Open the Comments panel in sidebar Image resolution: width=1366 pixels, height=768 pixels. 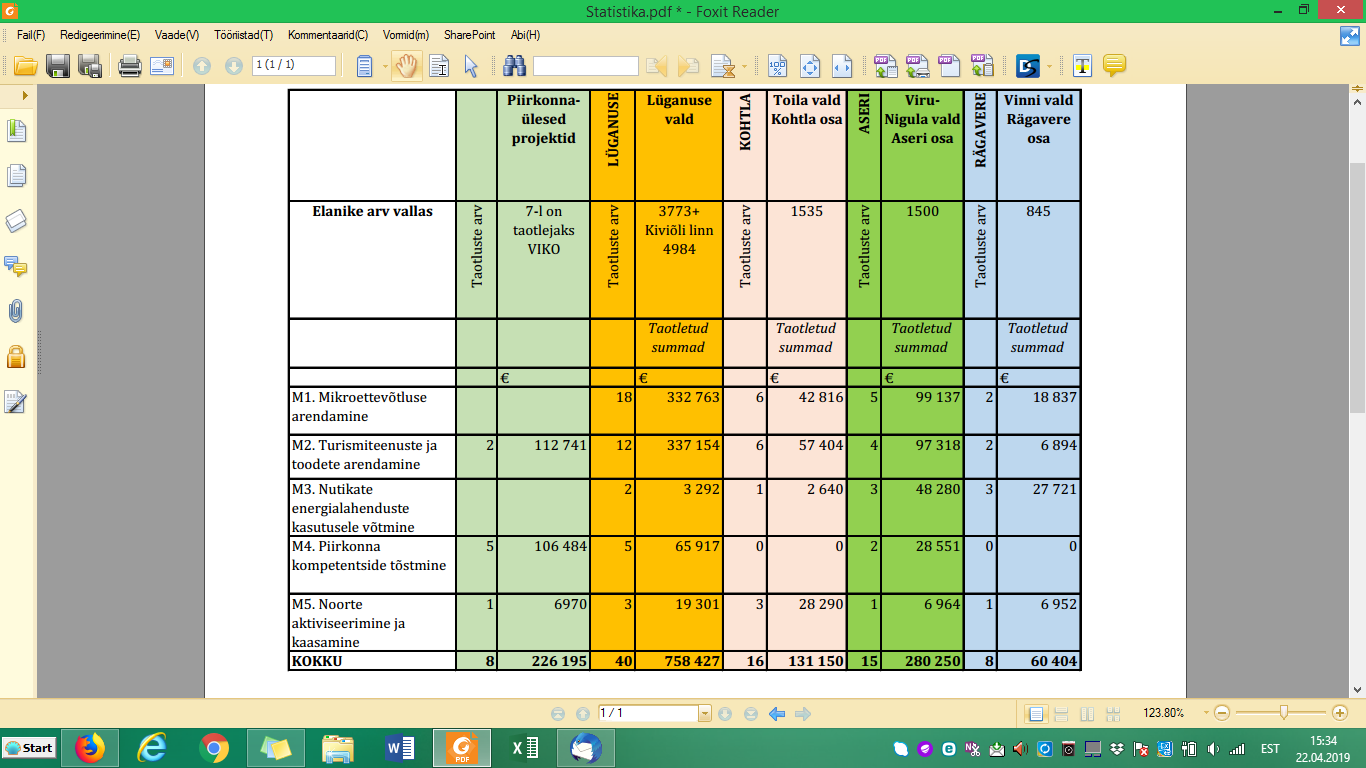click(17, 266)
